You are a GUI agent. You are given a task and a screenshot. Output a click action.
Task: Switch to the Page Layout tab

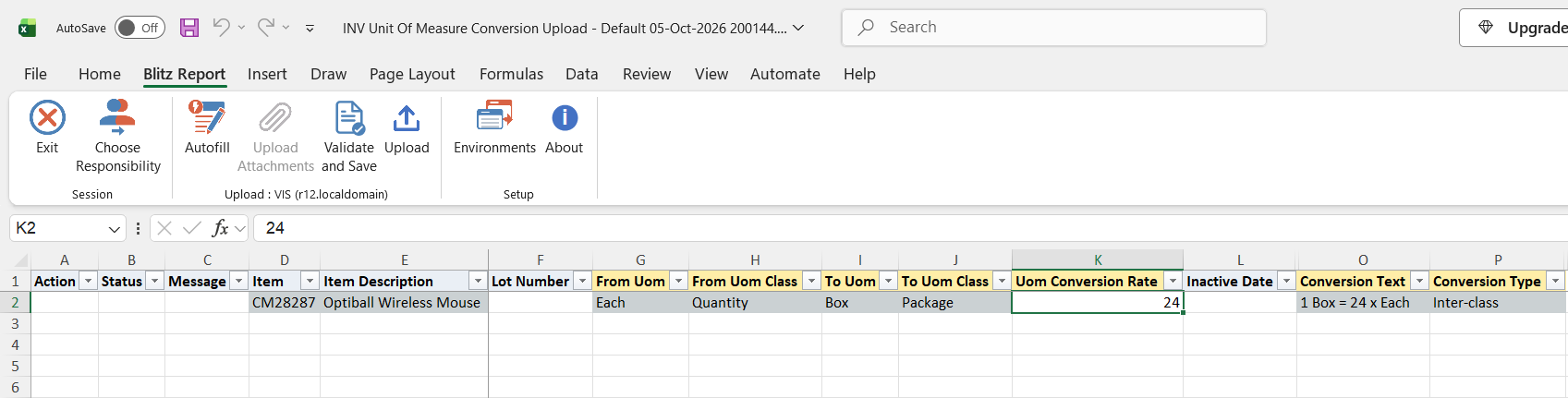[x=412, y=74]
